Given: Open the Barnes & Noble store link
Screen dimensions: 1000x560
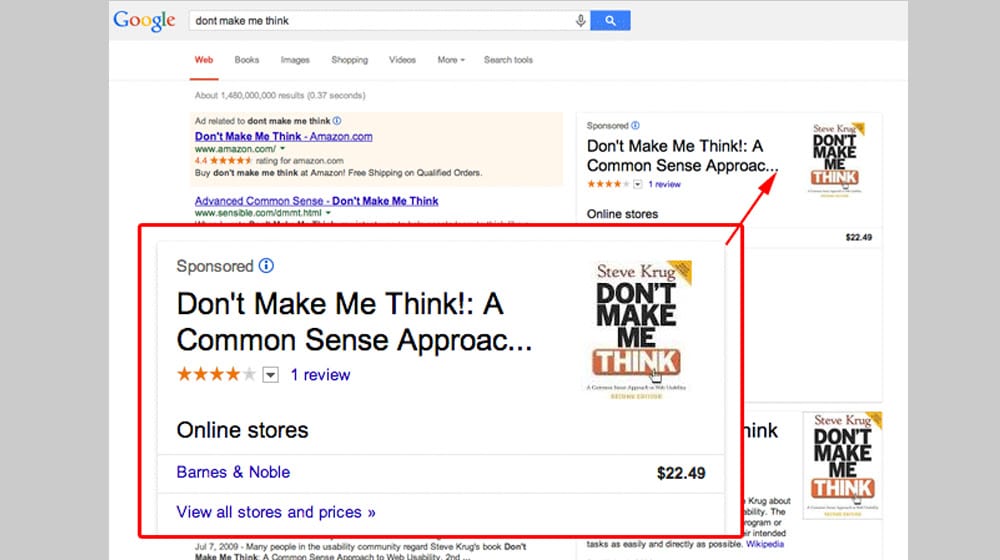Looking at the screenshot, I should coord(233,472).
